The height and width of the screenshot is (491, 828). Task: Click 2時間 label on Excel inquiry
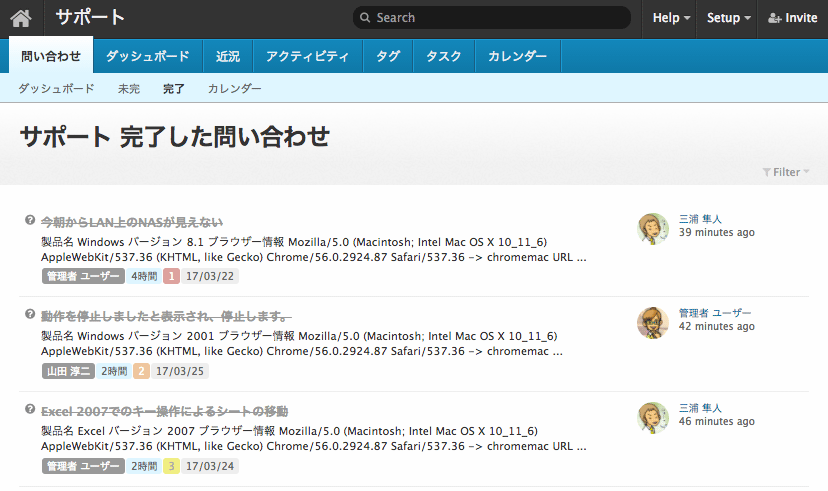coord(144,466)
